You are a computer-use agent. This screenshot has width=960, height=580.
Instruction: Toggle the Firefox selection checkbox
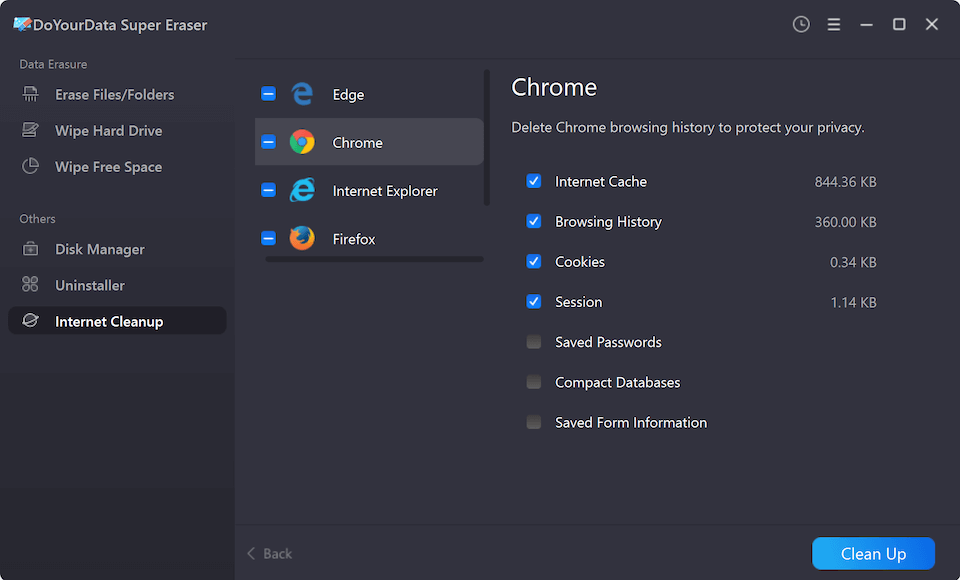pyautogui.click(x=268, y=238)
